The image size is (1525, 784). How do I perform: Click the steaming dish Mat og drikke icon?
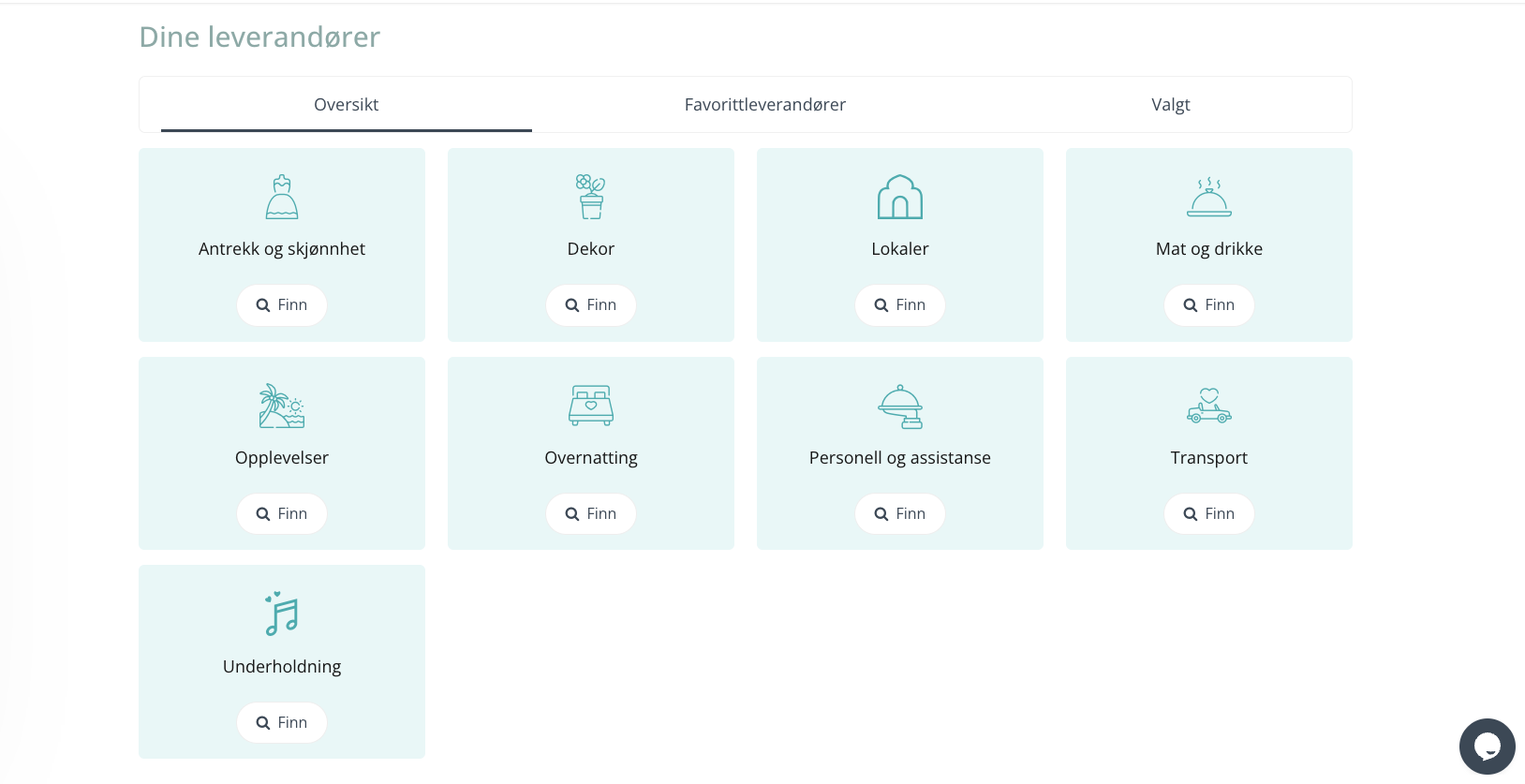(x=1209, y=197)
